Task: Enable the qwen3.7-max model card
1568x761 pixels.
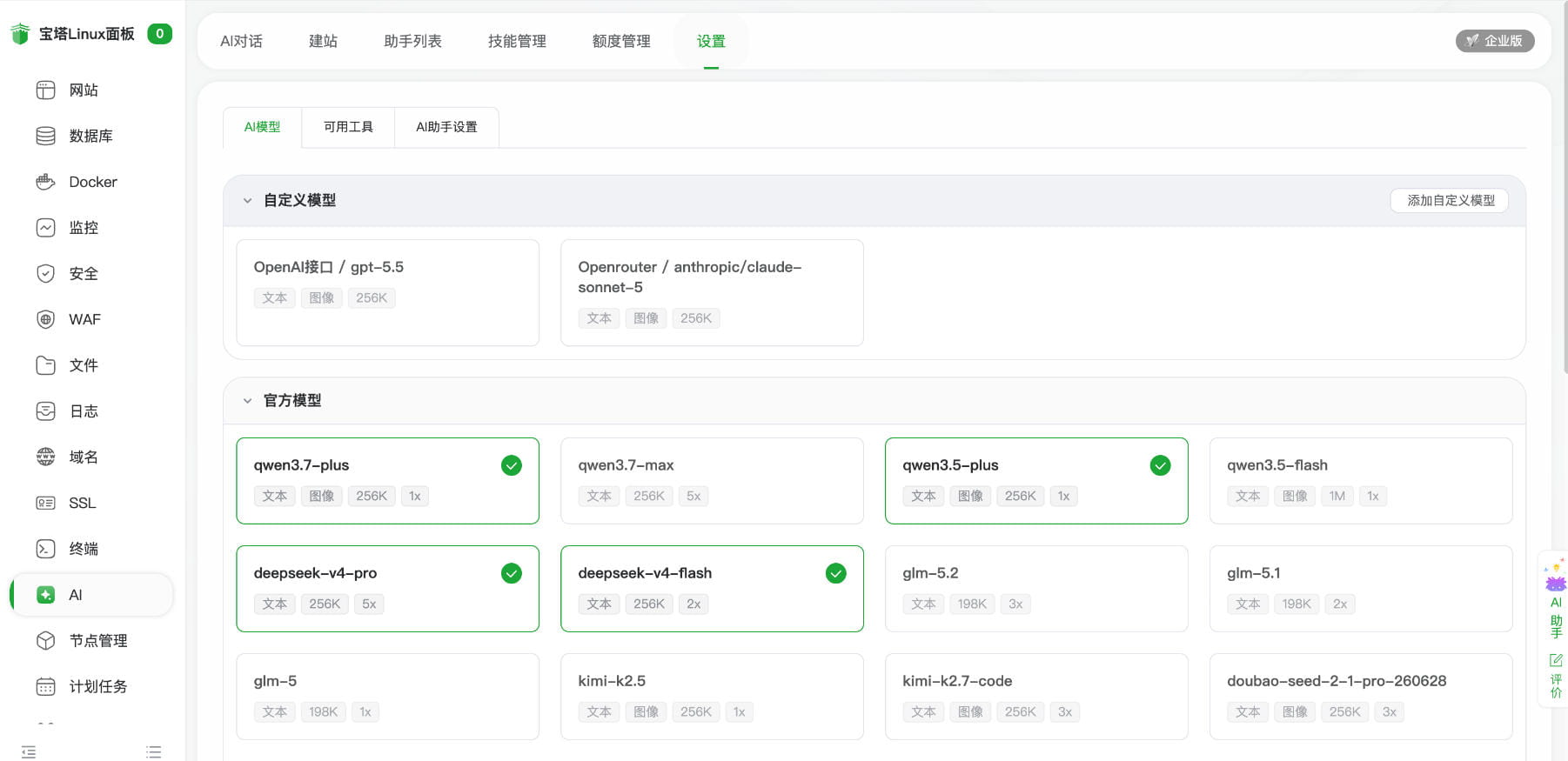Action: [x=712, y=481]
